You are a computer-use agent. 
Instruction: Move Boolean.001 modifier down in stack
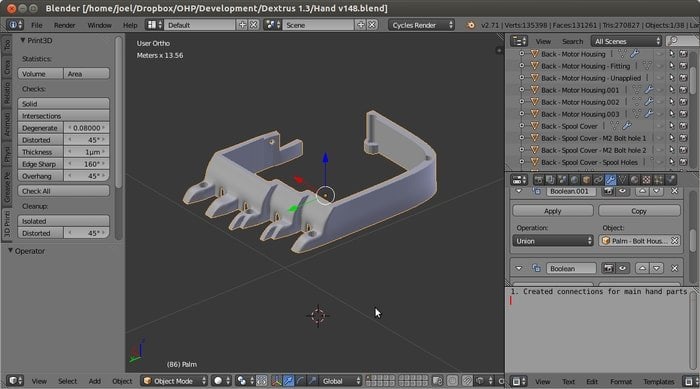(656, 191)
